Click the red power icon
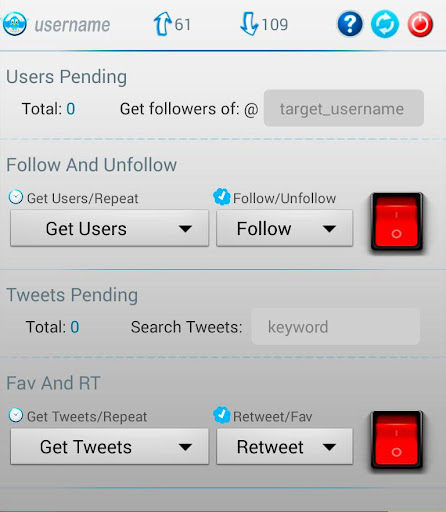Viewport: 446px width, 512px height. [x=420, y=24]
